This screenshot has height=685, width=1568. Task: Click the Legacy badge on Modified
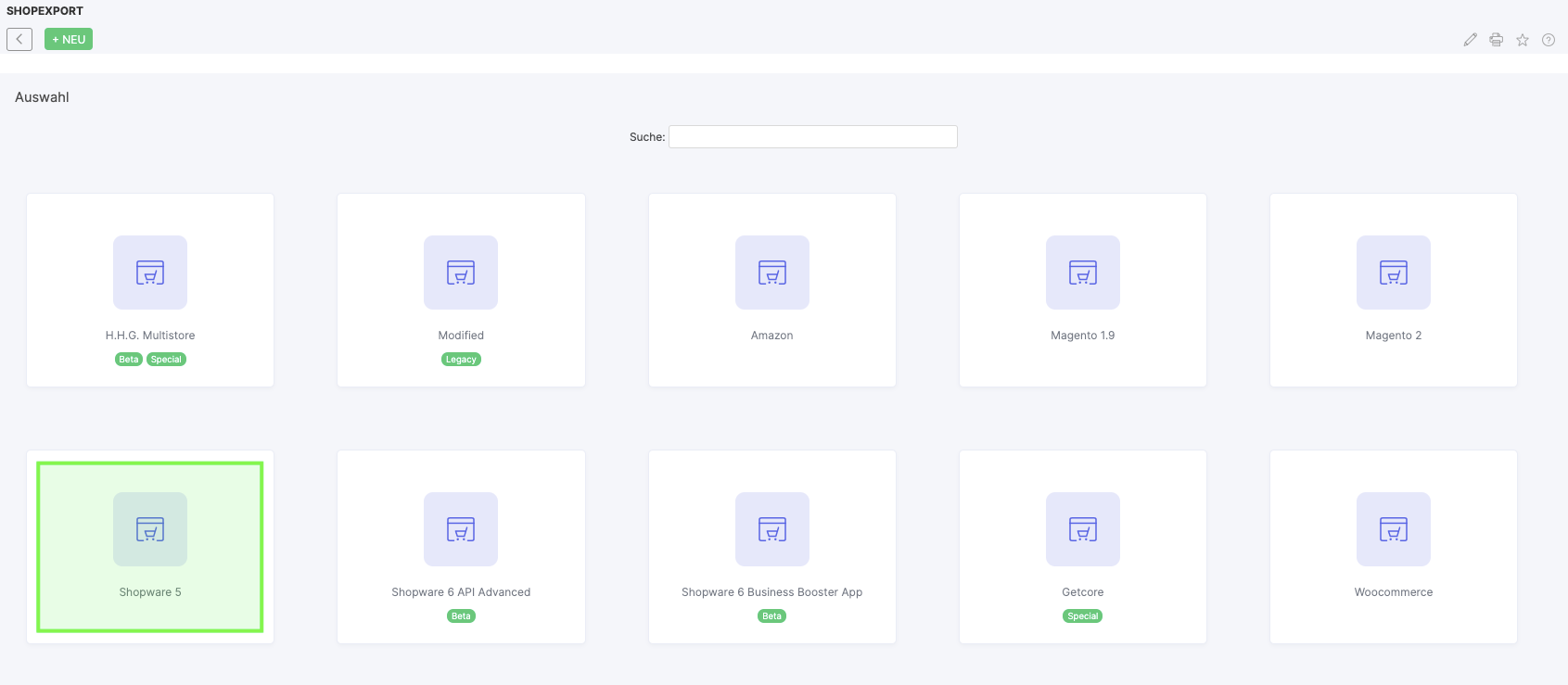(x=461, y=360)
